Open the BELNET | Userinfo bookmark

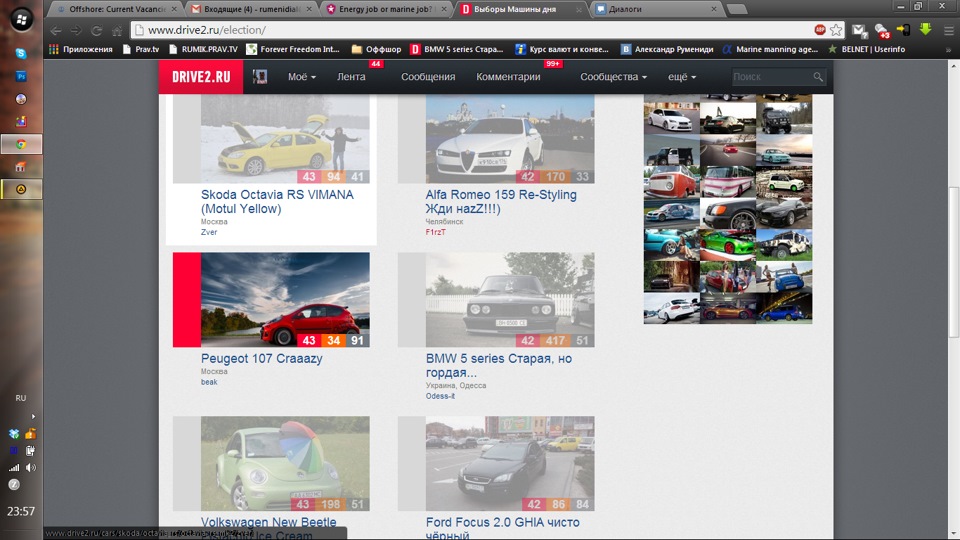[x=866, y=49]
